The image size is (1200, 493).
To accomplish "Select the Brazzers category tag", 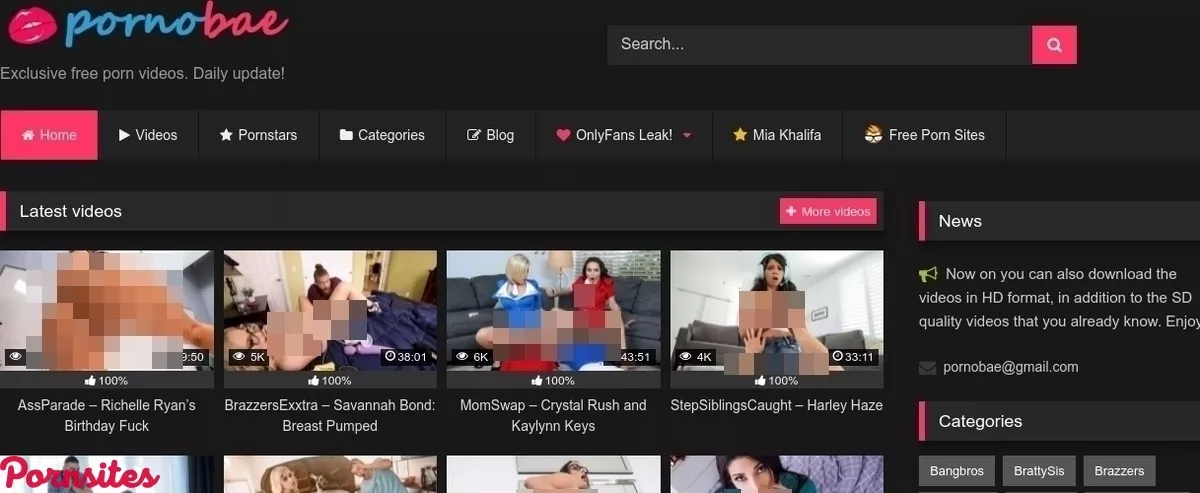I will tap(1118, 471).
